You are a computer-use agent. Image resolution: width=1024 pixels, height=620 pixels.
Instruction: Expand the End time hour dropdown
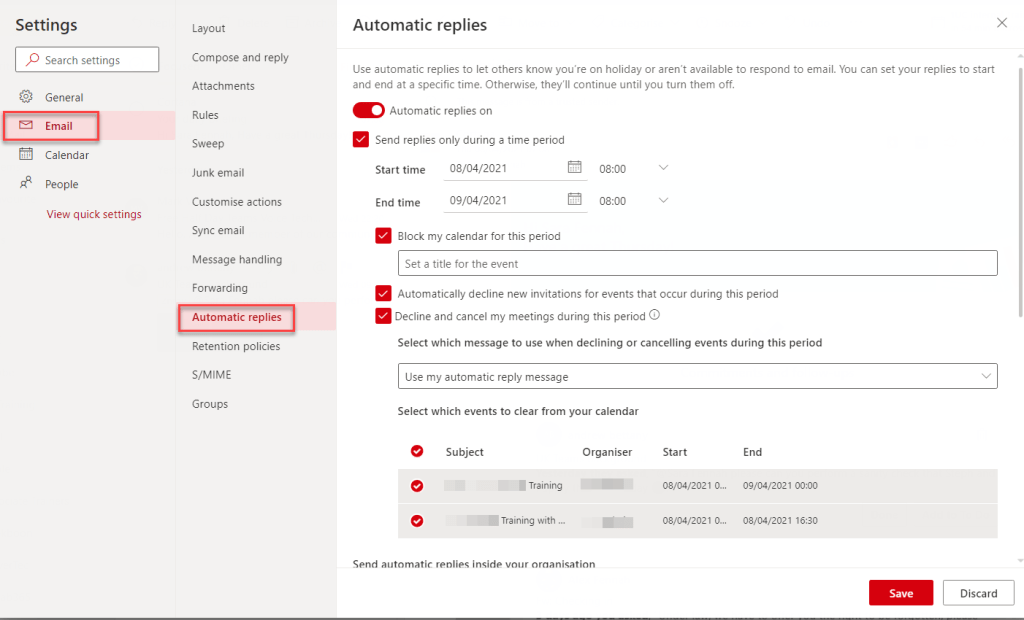click(662, 200)
